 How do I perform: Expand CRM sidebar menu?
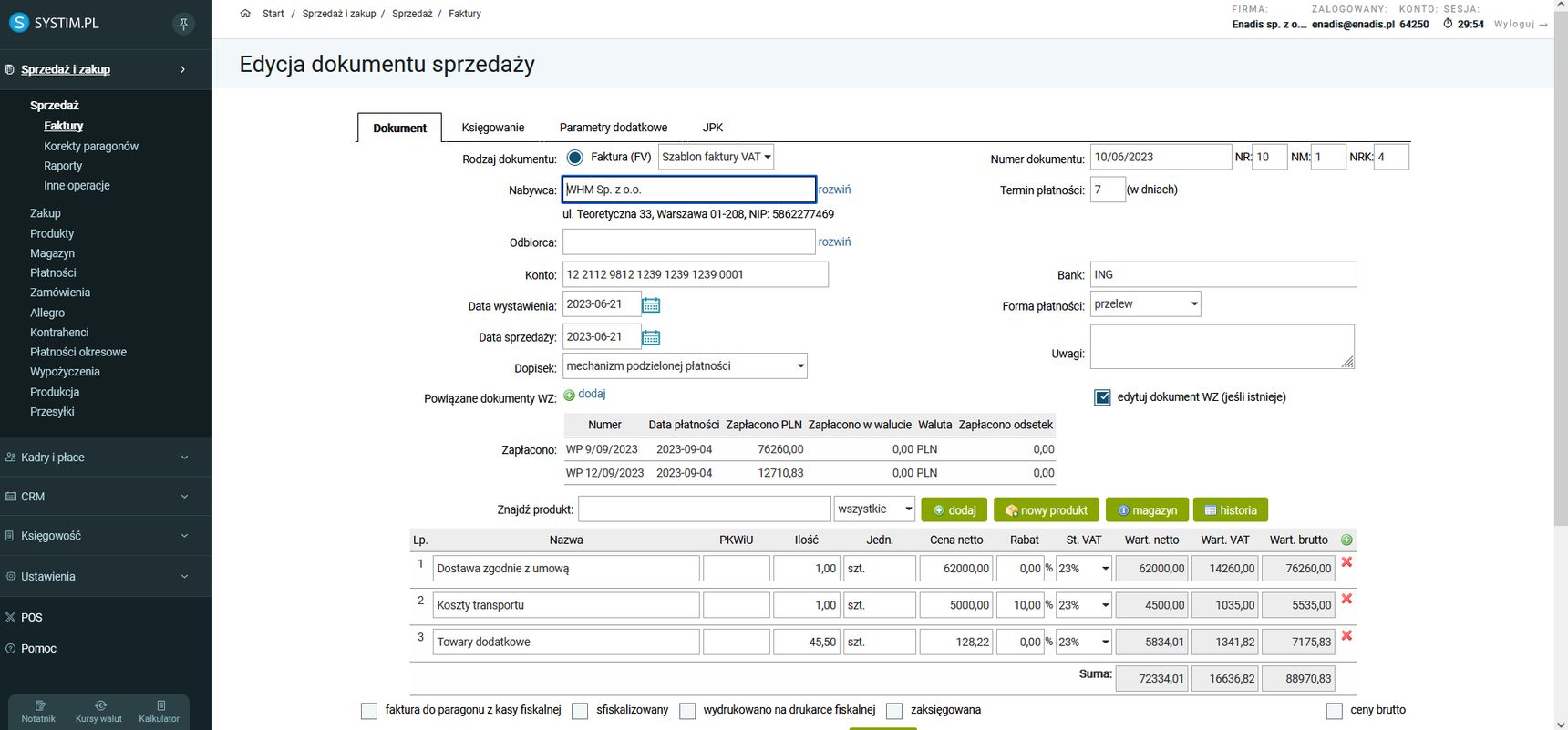(106, 497)
